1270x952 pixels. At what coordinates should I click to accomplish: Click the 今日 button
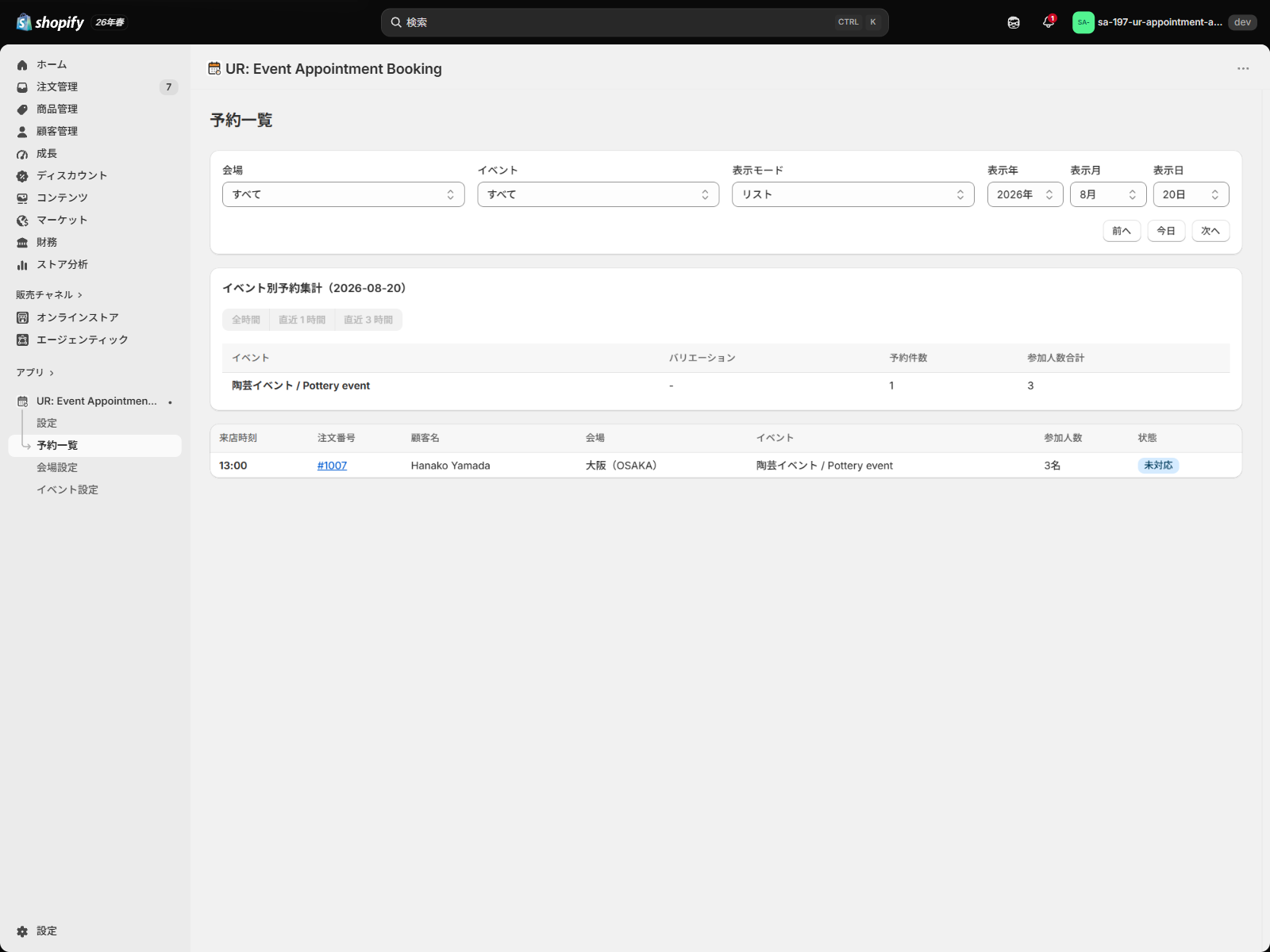[x=1166, y=231]
